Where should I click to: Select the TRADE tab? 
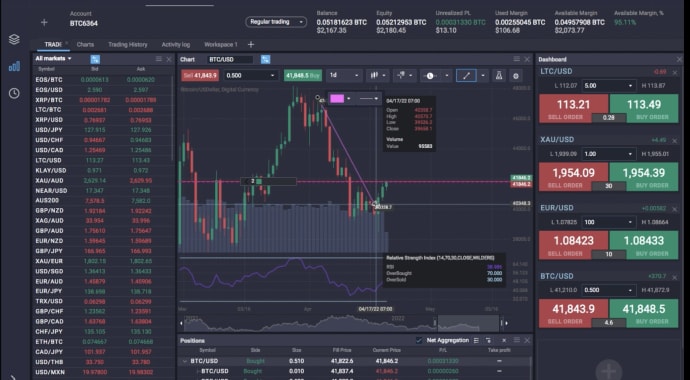coord(52,44)
